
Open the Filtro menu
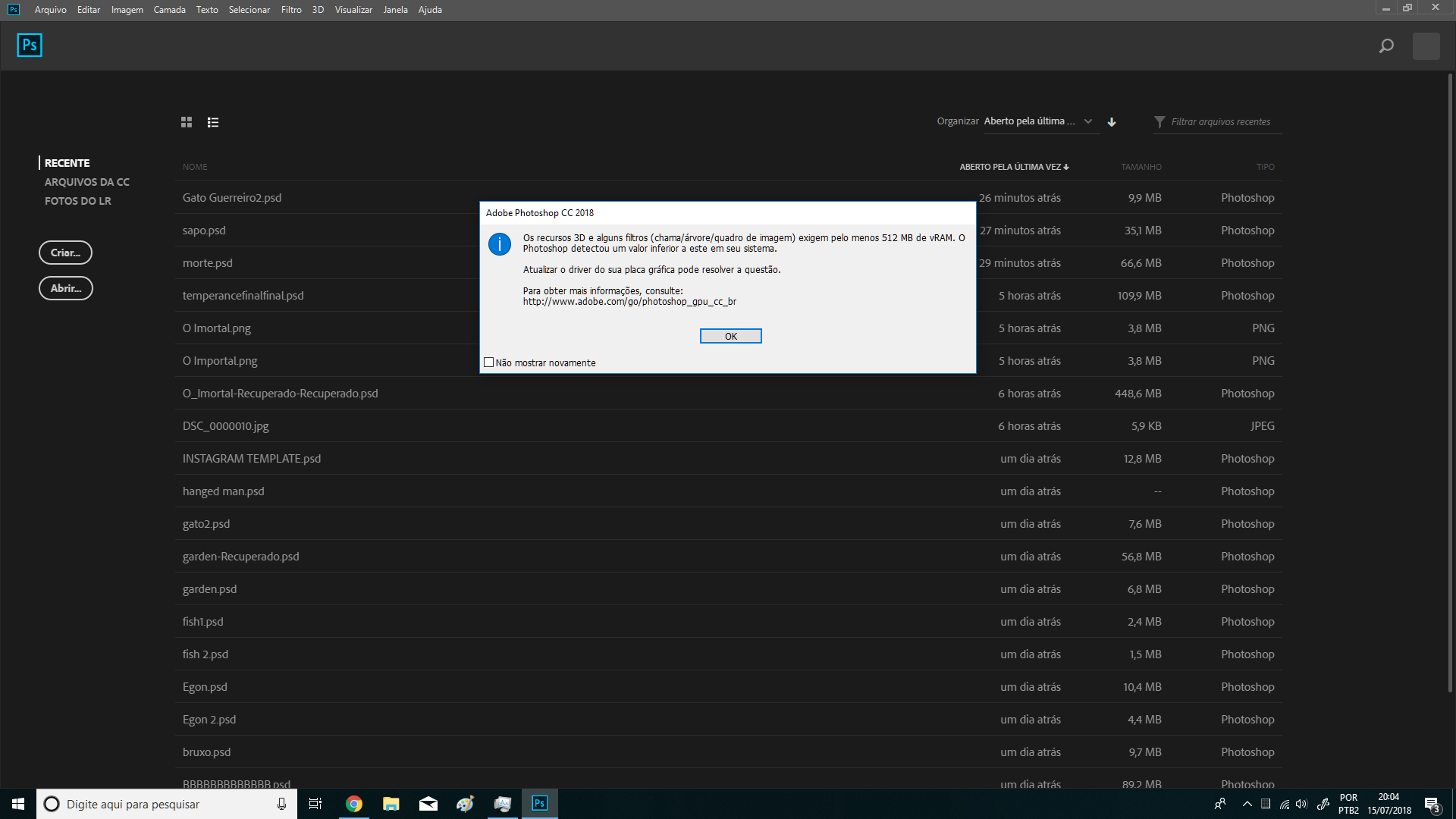(x=291, y=10)
